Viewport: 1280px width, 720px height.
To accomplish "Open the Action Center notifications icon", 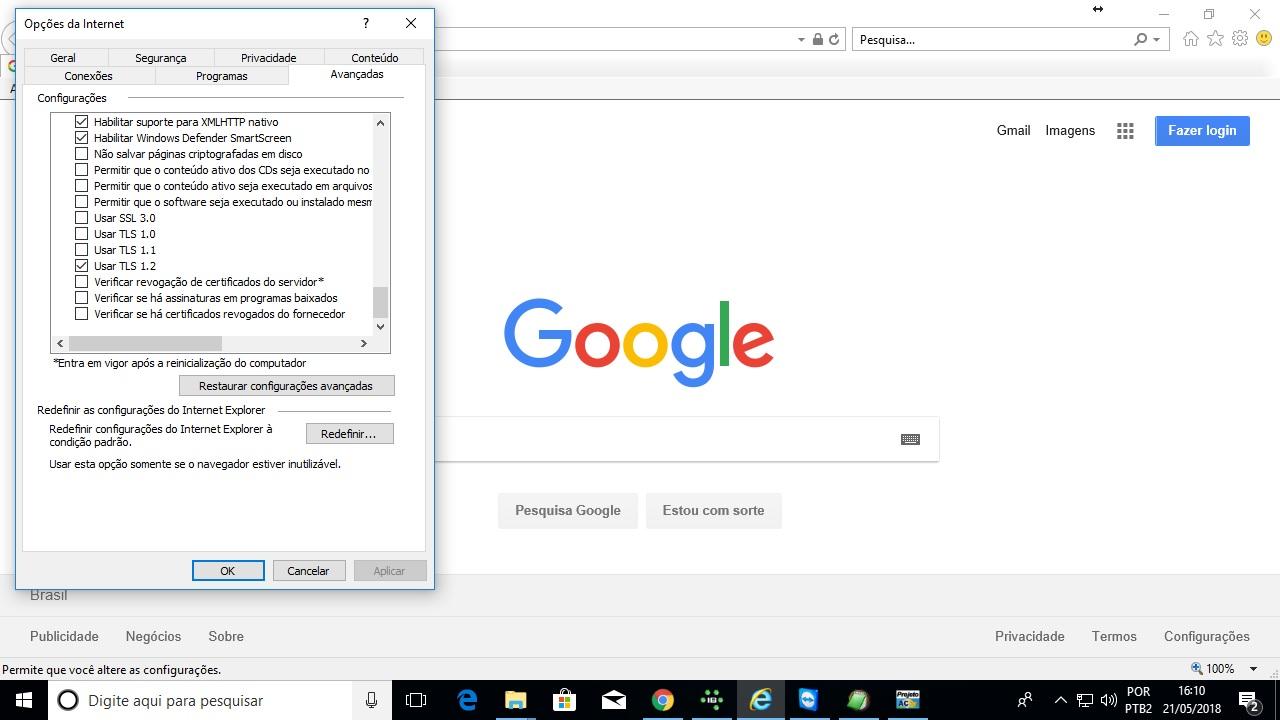I will (1248, 700).
